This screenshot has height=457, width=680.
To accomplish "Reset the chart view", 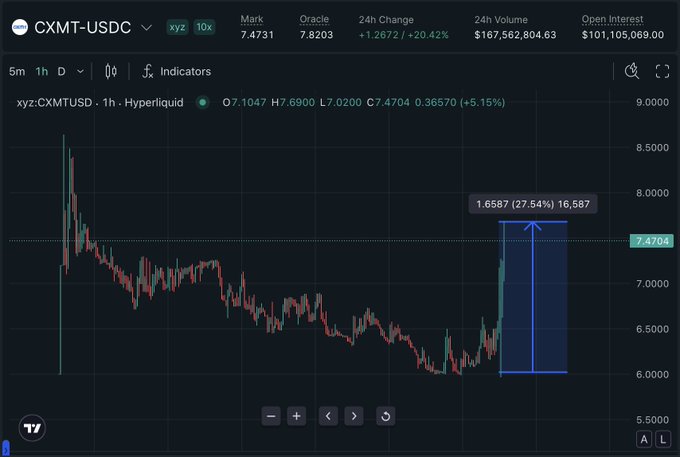I will [x=386, y=416].
